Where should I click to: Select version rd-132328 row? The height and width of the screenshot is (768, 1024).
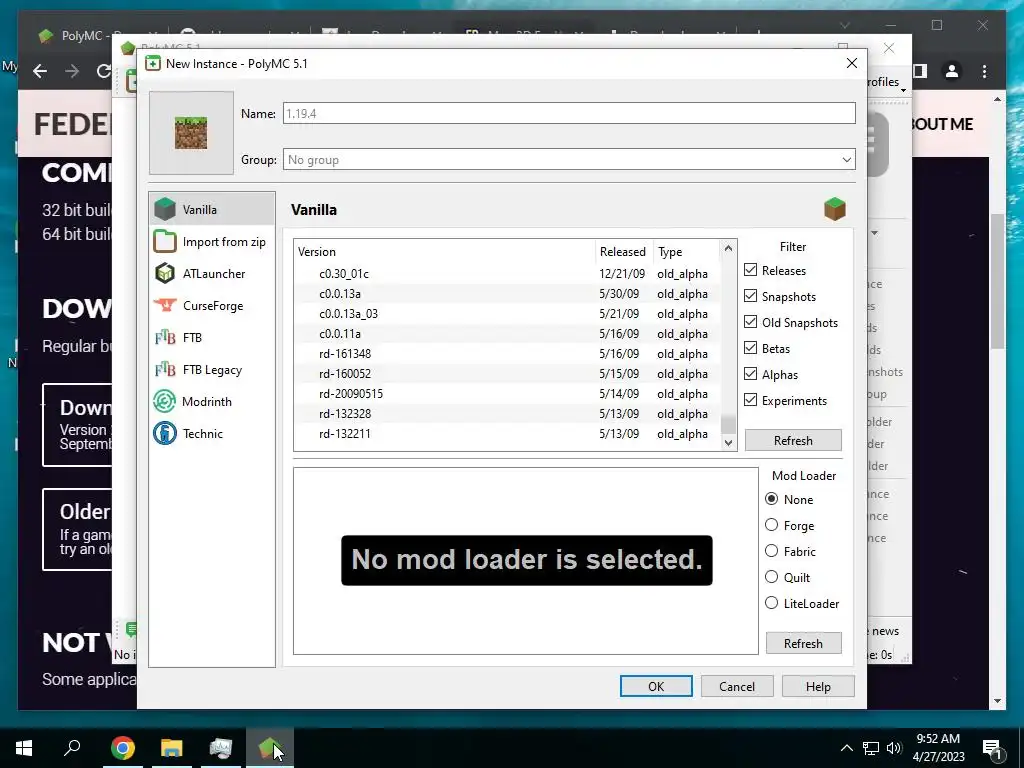click(x=507, y=413)
